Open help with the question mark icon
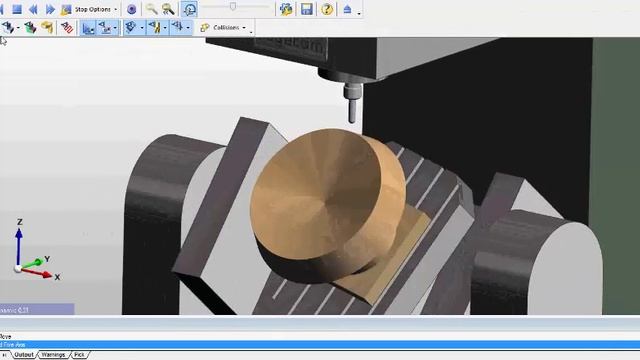 pyautogui.click(x=327, y=9)
